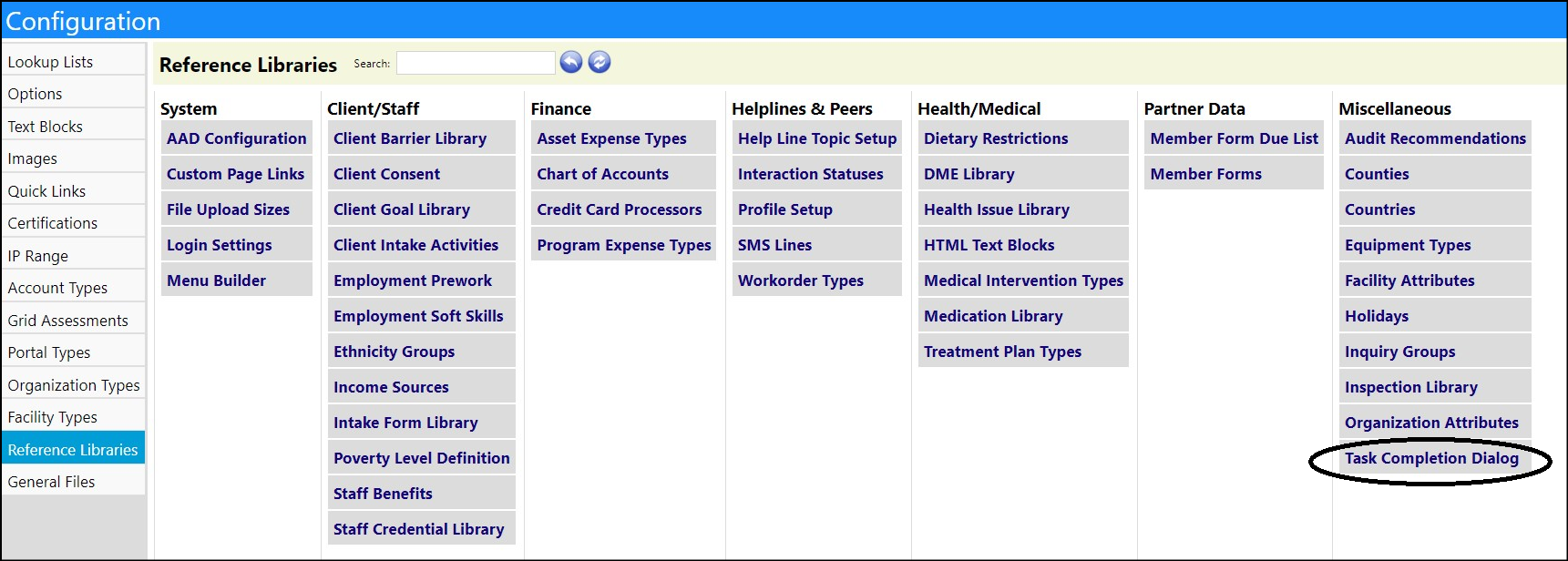
Task: Focus the Reference Libraries search box
Action: 476,63
